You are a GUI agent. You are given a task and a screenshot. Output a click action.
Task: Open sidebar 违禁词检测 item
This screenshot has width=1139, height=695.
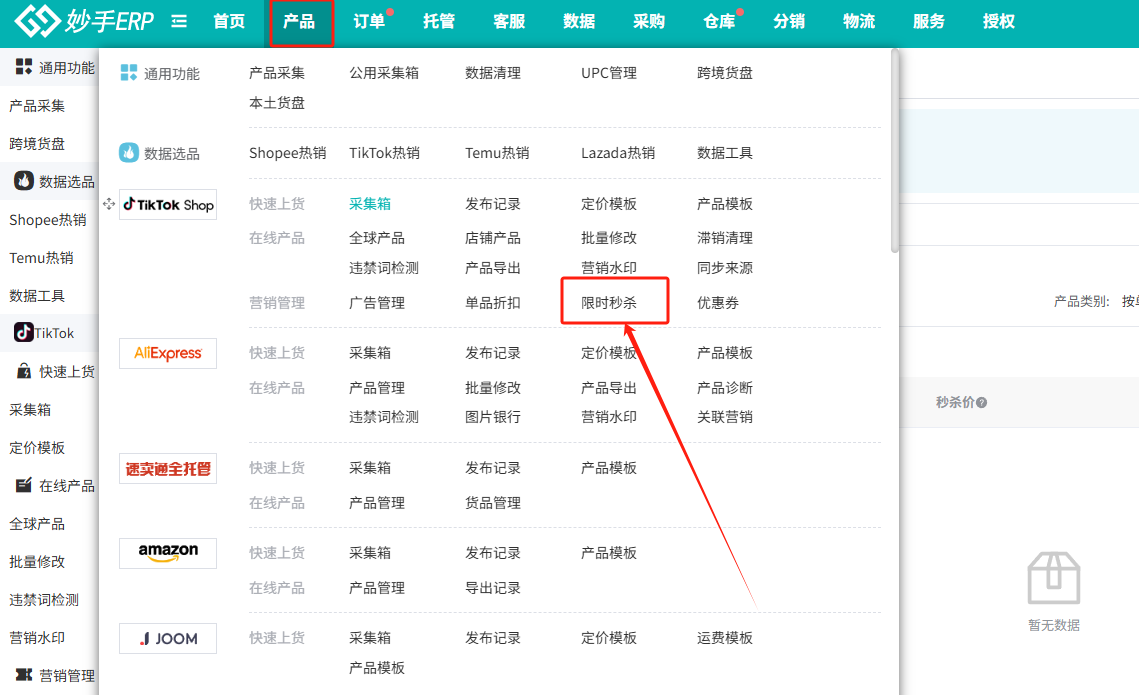(x=44, y=600)
